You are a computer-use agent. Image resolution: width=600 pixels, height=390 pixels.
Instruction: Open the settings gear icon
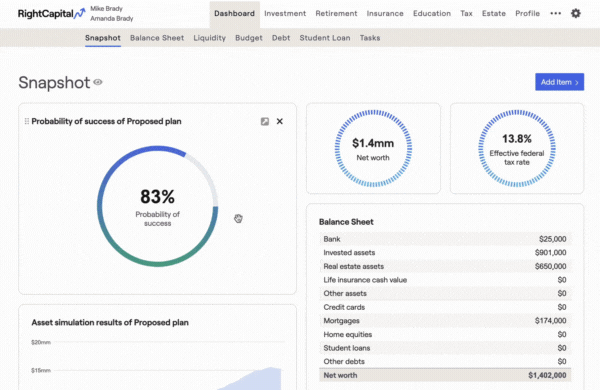click(576, 13)
